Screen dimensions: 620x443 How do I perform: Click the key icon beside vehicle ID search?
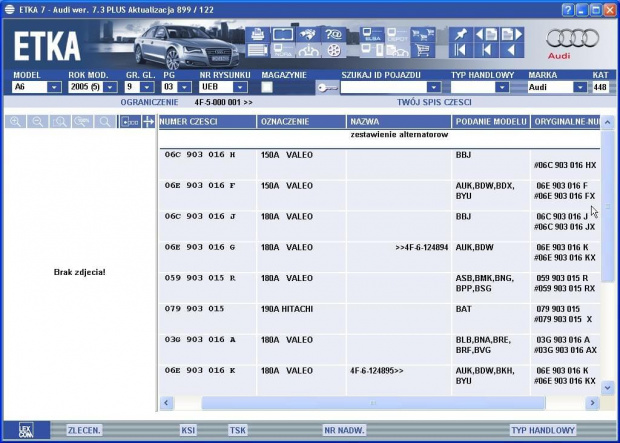pos(326,87)
